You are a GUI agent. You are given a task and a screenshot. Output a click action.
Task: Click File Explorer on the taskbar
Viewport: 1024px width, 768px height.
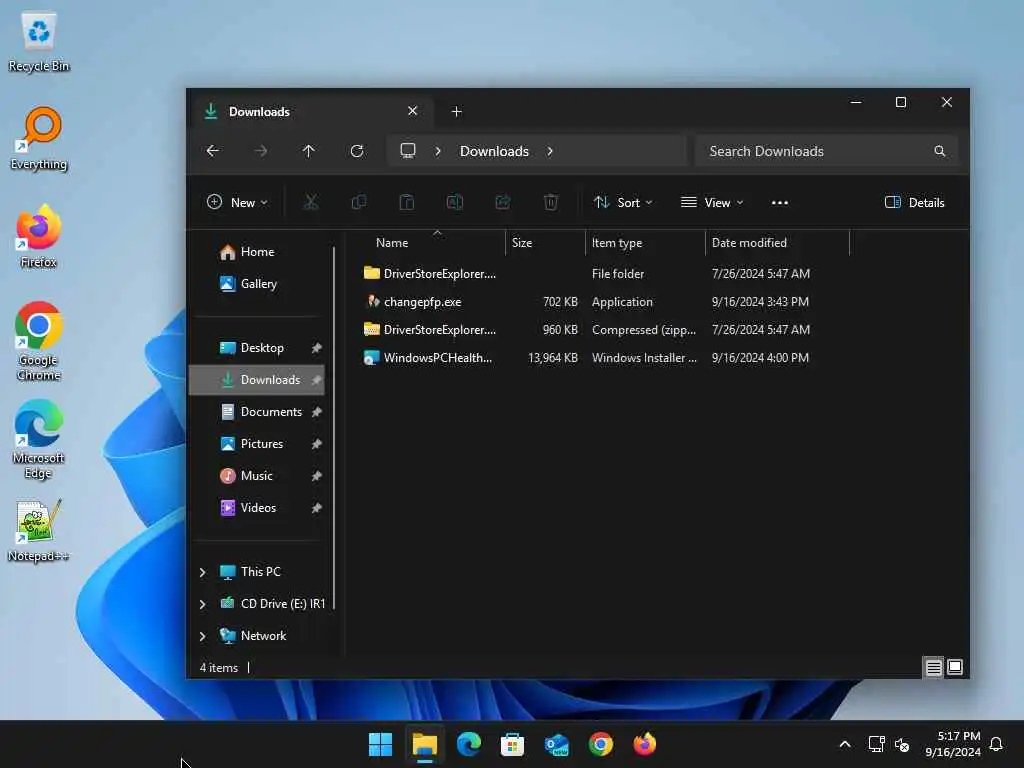tap(424, 744)
